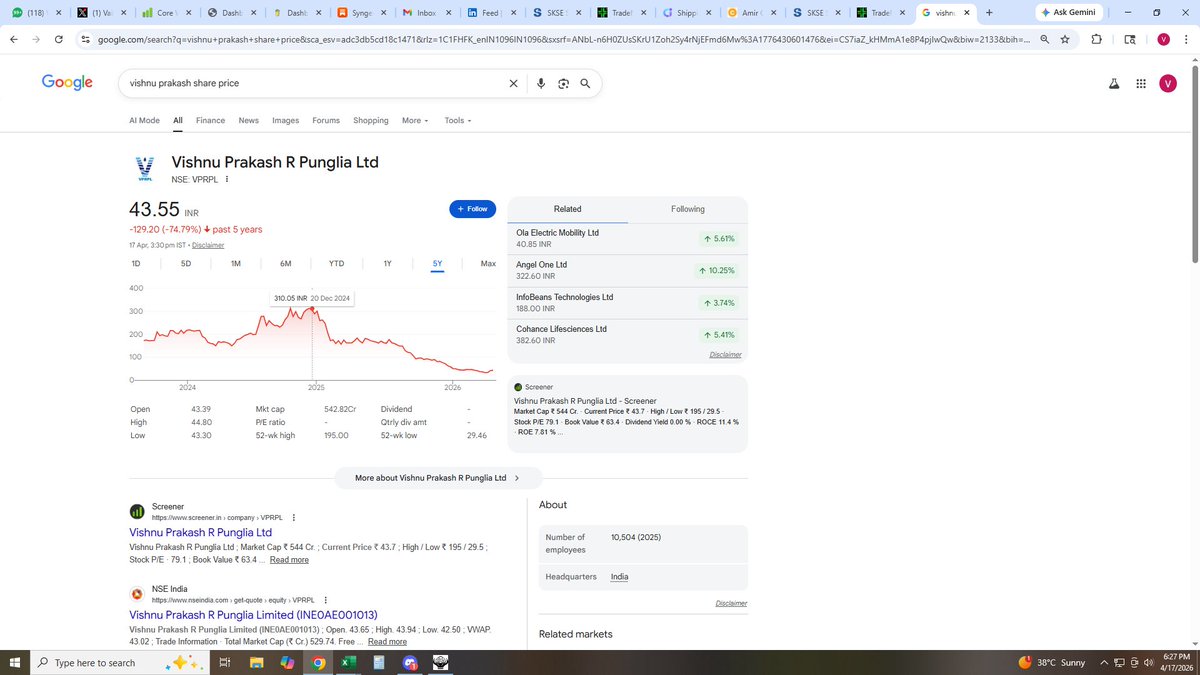Open the Finance search tab
The width and height of the screenshot is (1200, 675).
pos(210,120)
